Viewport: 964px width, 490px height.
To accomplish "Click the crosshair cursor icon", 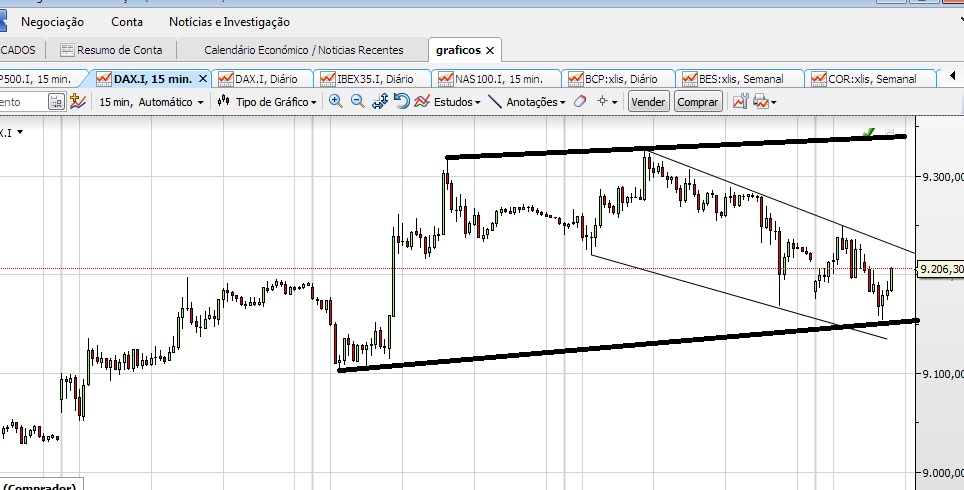I will click(602, 101).
